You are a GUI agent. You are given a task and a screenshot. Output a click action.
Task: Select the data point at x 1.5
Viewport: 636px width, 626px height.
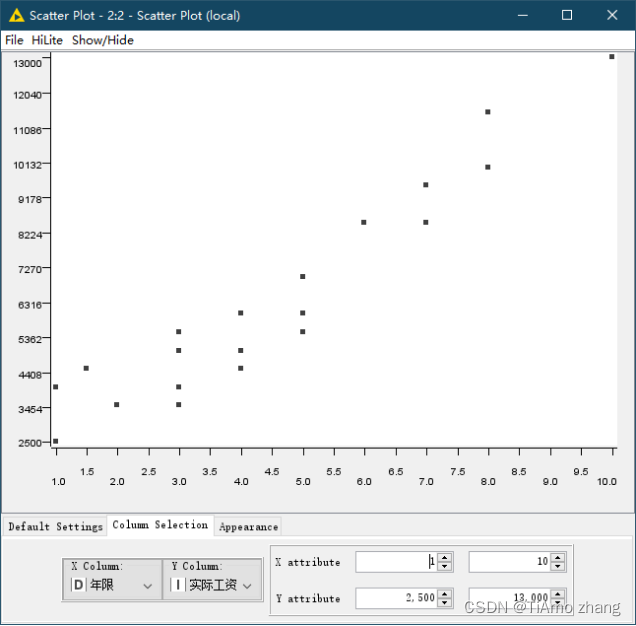pos(86,368)
